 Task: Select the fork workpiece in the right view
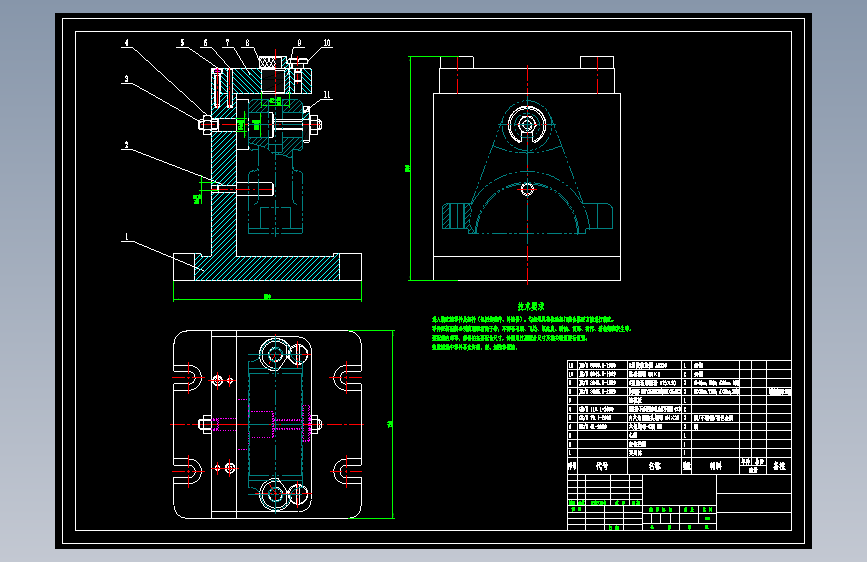click(527, 168)
